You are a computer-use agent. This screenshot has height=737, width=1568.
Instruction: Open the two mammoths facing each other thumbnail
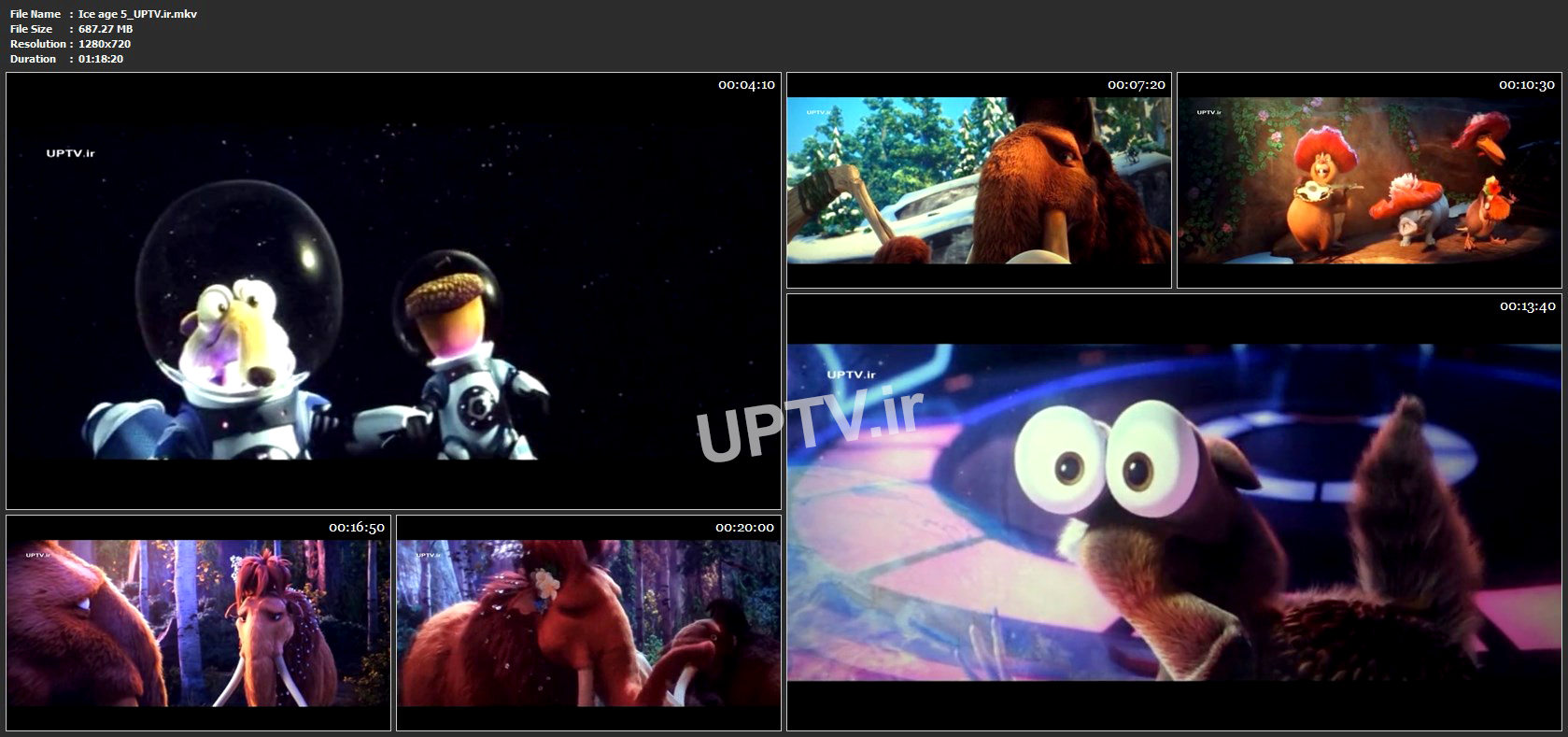(198, 623)
